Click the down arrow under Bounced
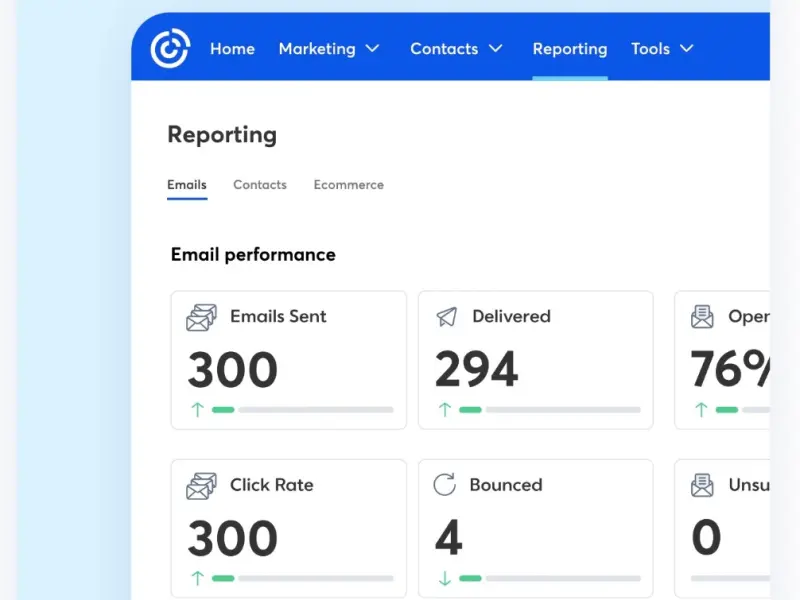This screenshot has width=800, height=600. 445,578
